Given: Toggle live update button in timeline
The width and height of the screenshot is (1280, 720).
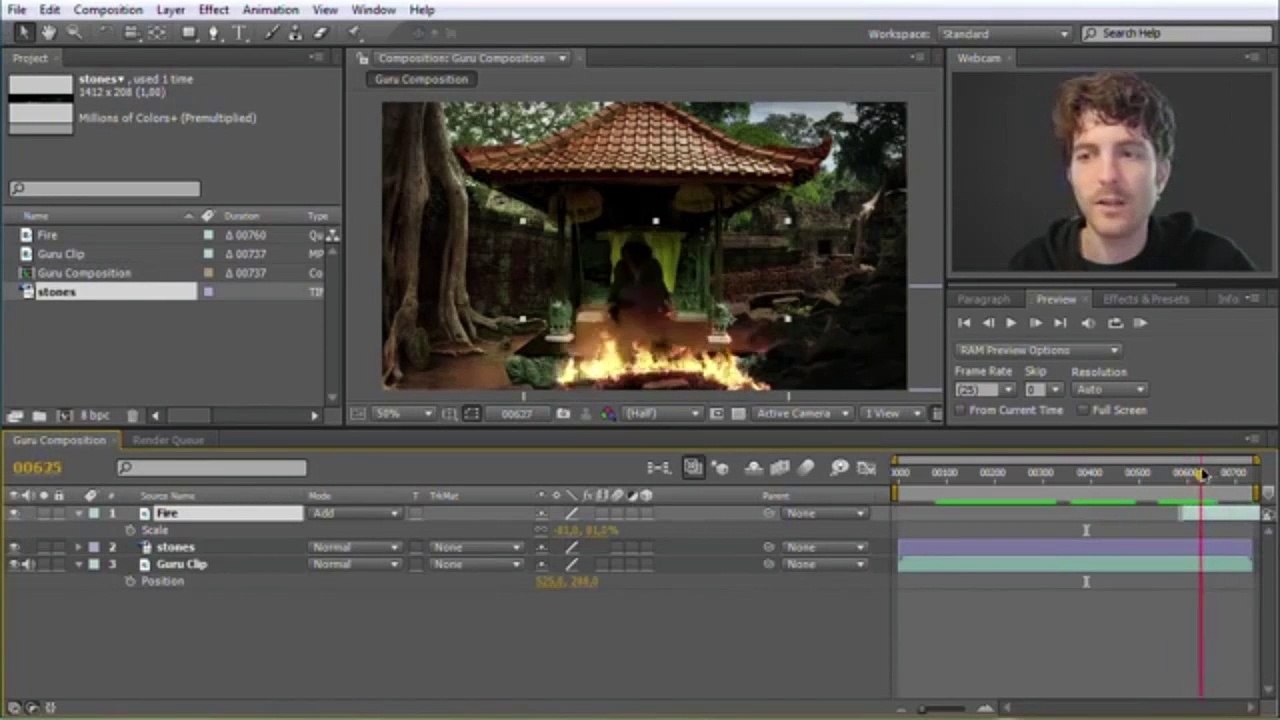Looking at the screenshot, I should click(693, 467).
